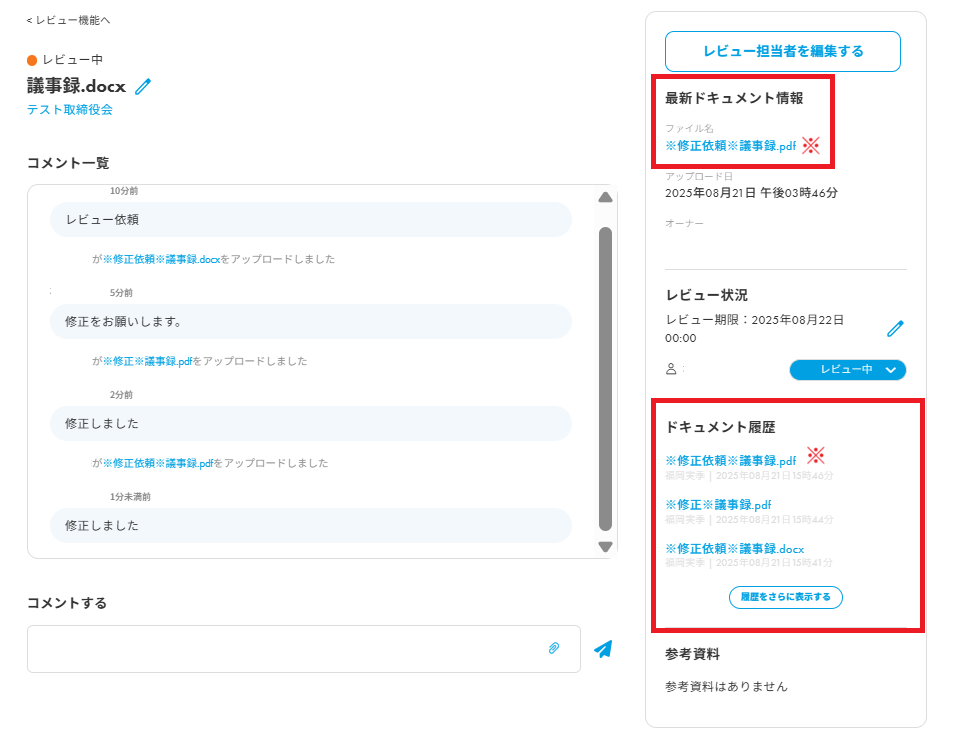Click 履歴をさらに表示する button

(785, 597)
